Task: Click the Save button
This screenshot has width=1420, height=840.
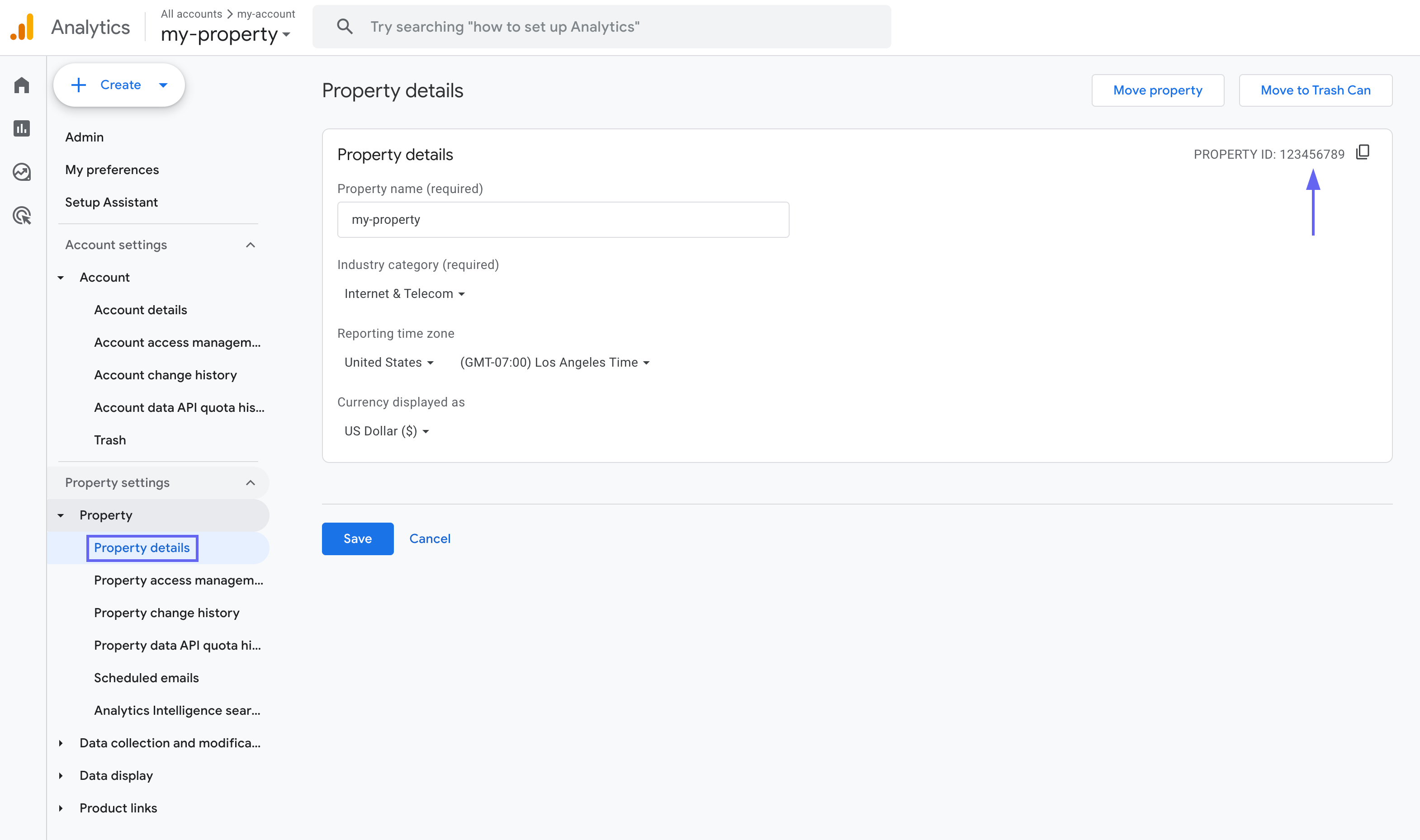Action: click(357, 538)
